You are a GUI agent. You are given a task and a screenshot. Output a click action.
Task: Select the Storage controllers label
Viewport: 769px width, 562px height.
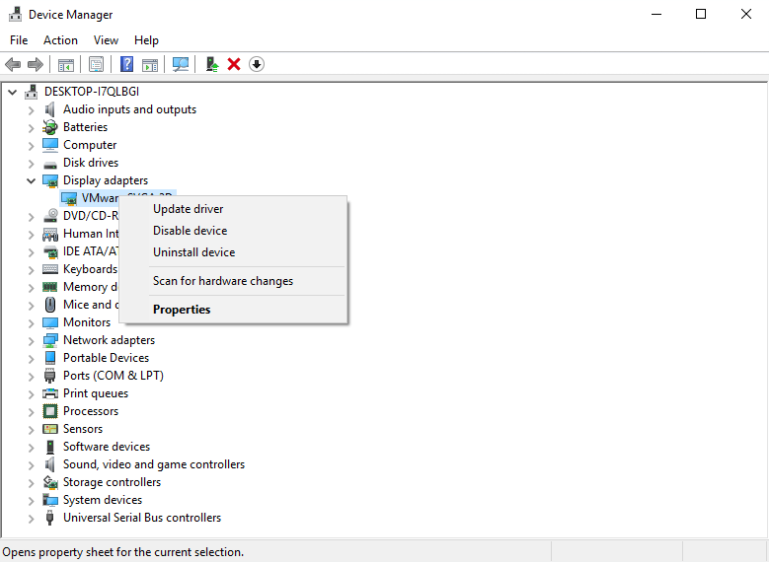[x=112, y=482]
